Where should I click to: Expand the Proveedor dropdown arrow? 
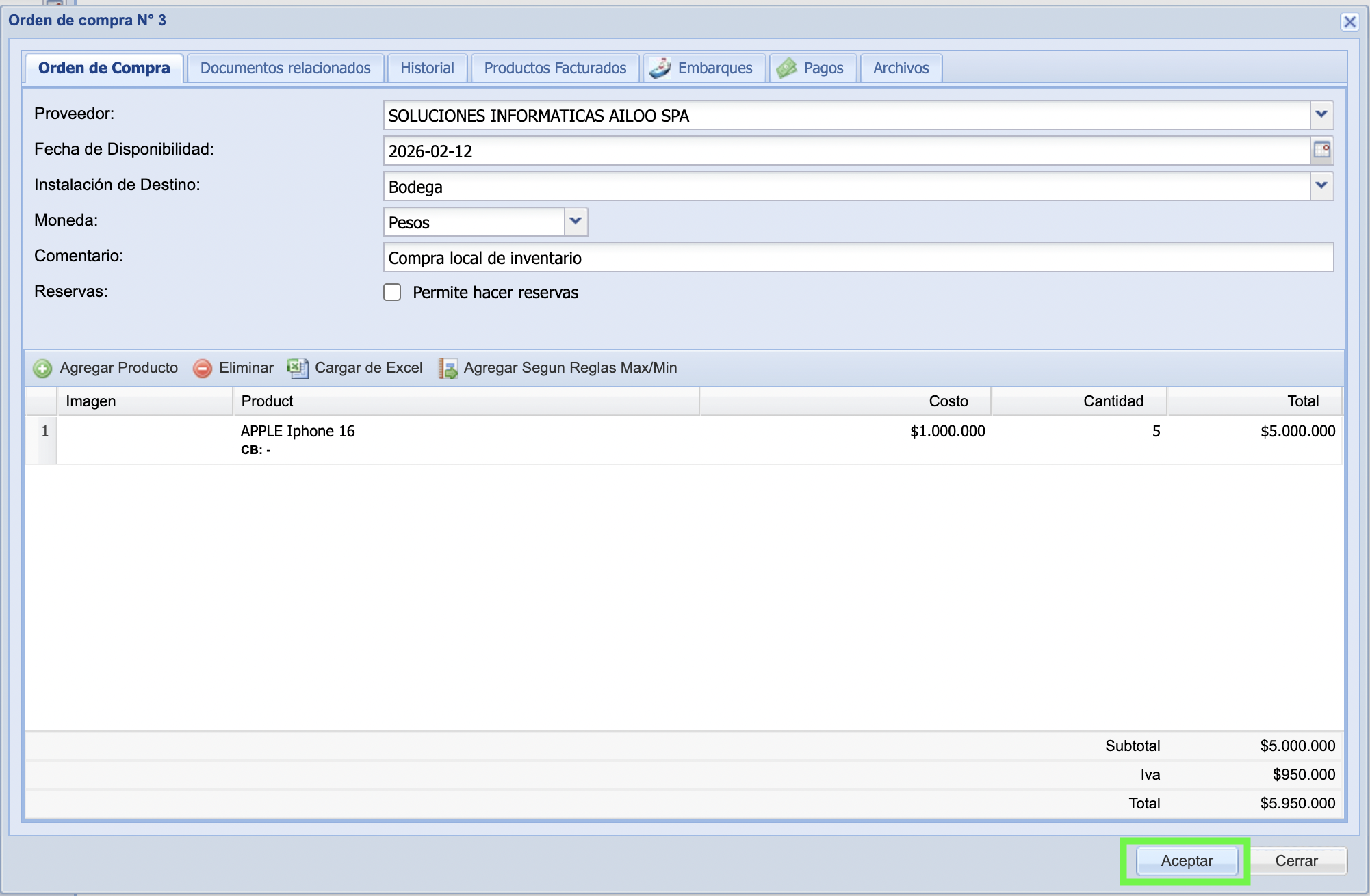click(x=1321, y=115)
